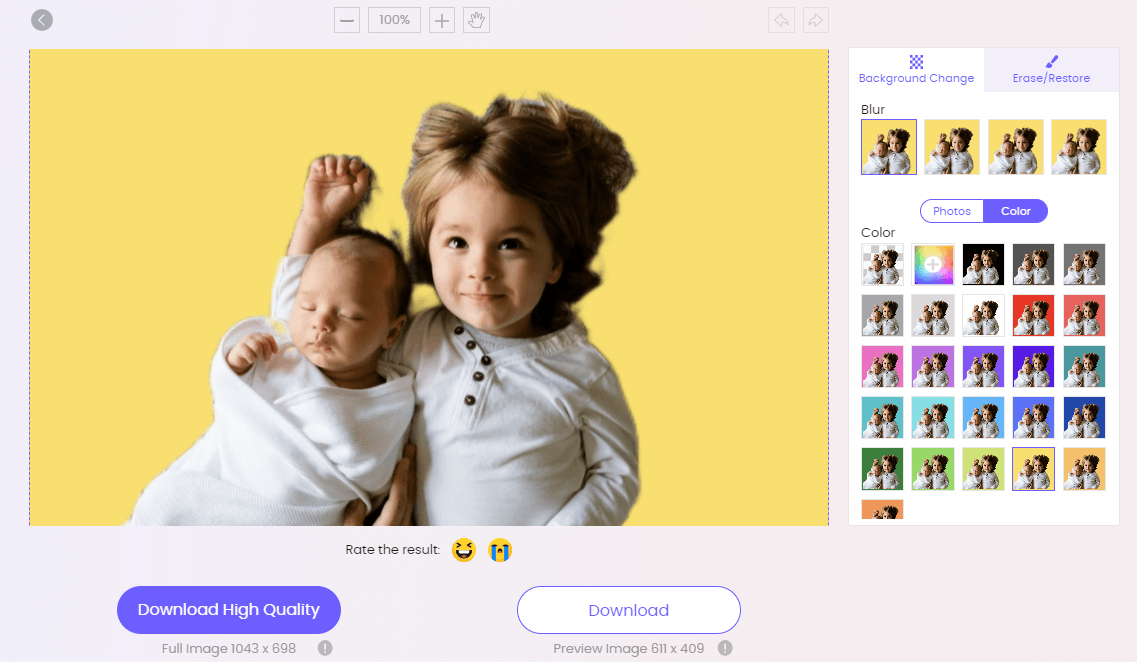
Task: Toggle the Color background mode
Action: (x=1016, y=210)
